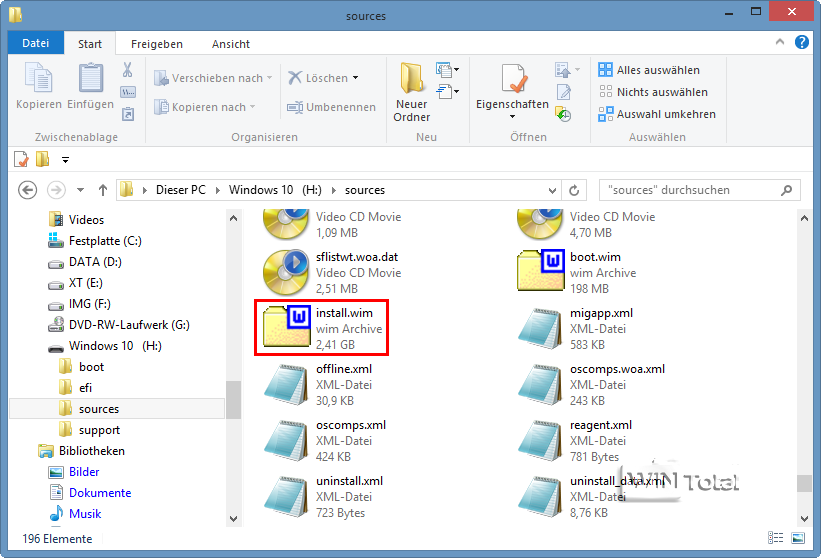This screenshot has width=821, height=558.
Task: Collapse the ribbon with the up chevron
Action: coord(780,42)
